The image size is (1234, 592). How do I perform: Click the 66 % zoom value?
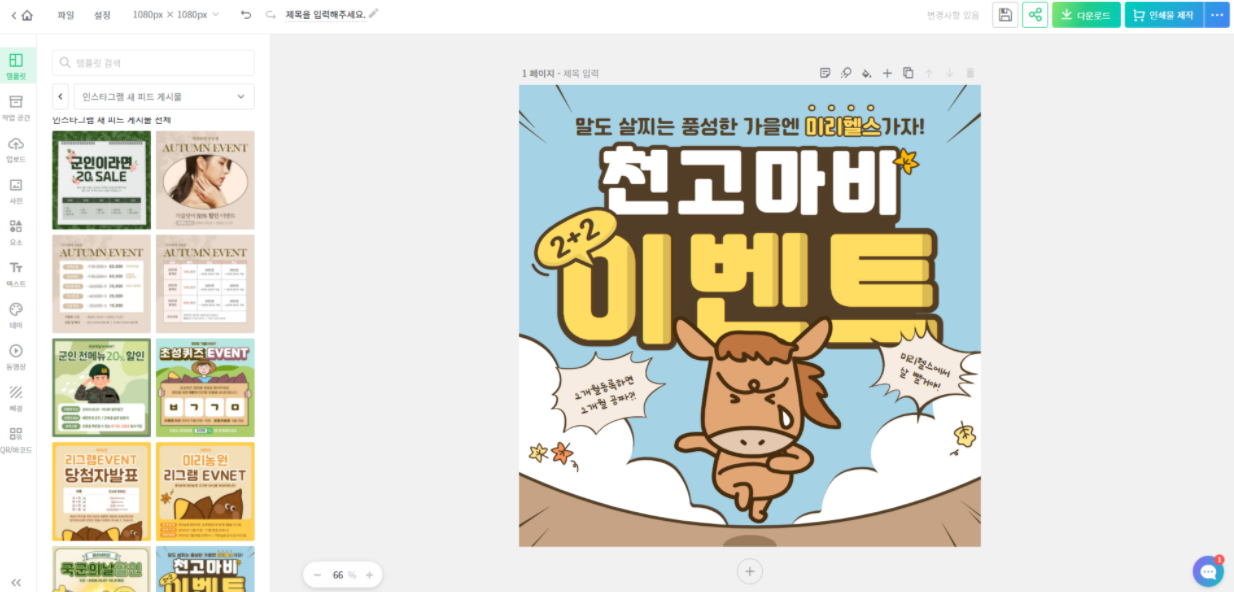tap(343, 575)
